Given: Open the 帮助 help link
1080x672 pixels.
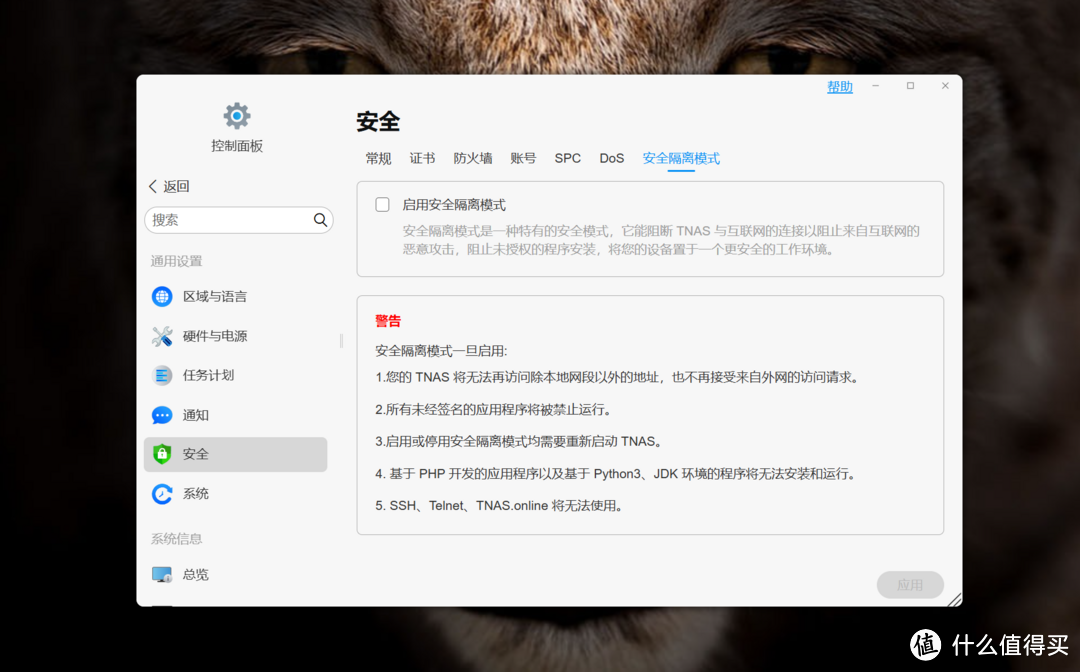Looking at the screenshot, I should click(x=840, y=86).
